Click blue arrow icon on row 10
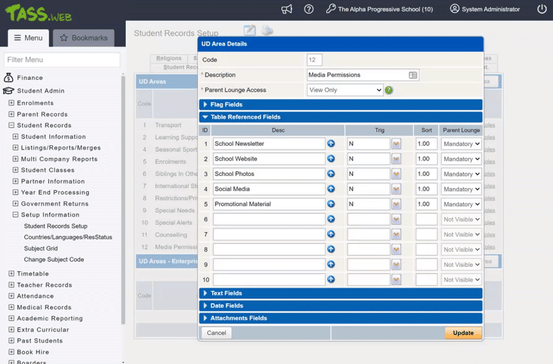 click(x=331, y=280)
